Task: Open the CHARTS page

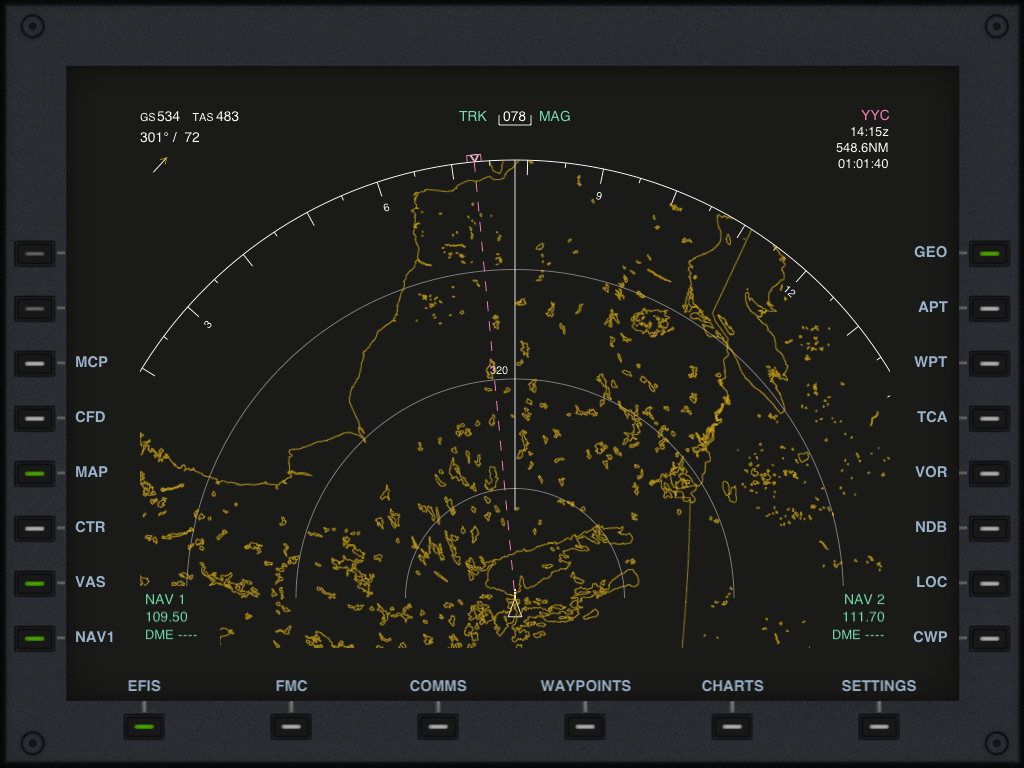Action: click(732, 727)
